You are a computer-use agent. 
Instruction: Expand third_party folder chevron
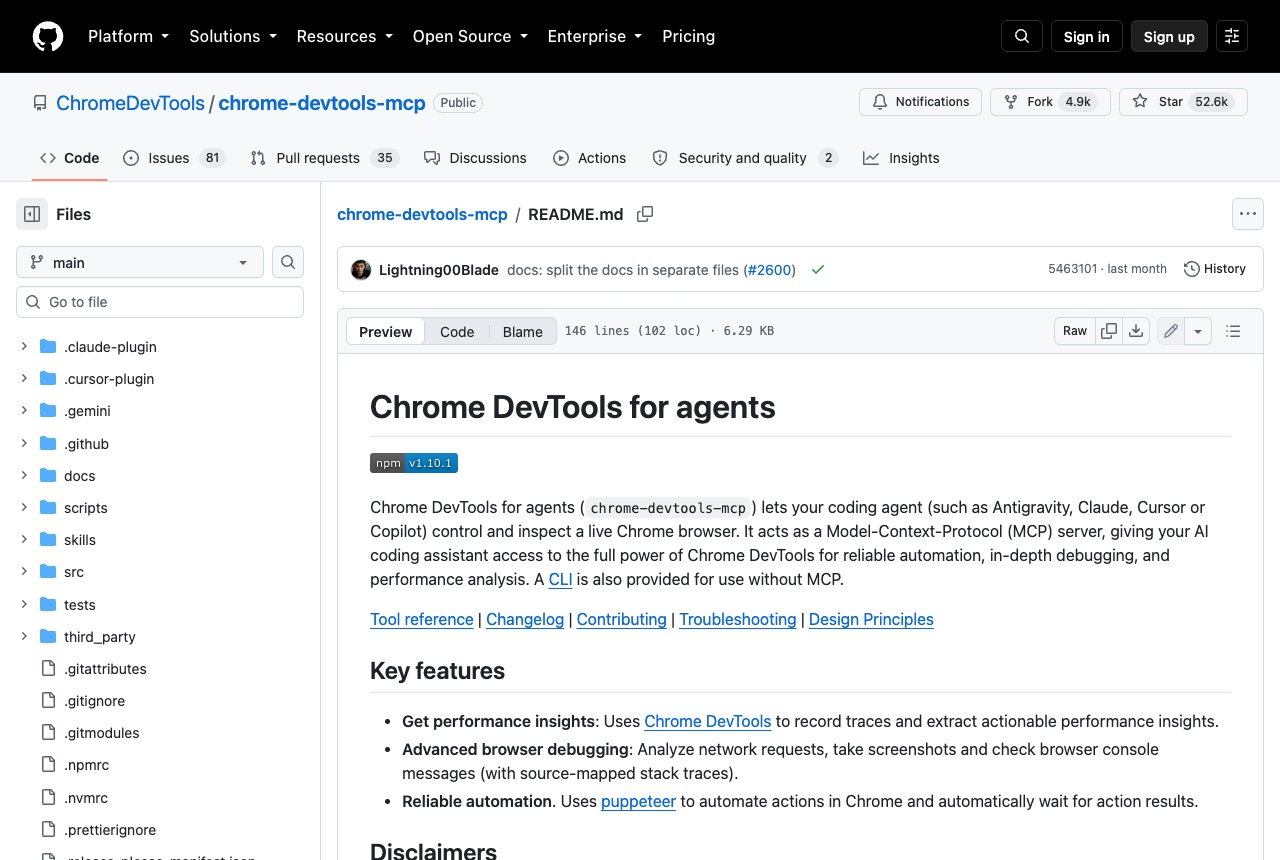click(24, 637)
